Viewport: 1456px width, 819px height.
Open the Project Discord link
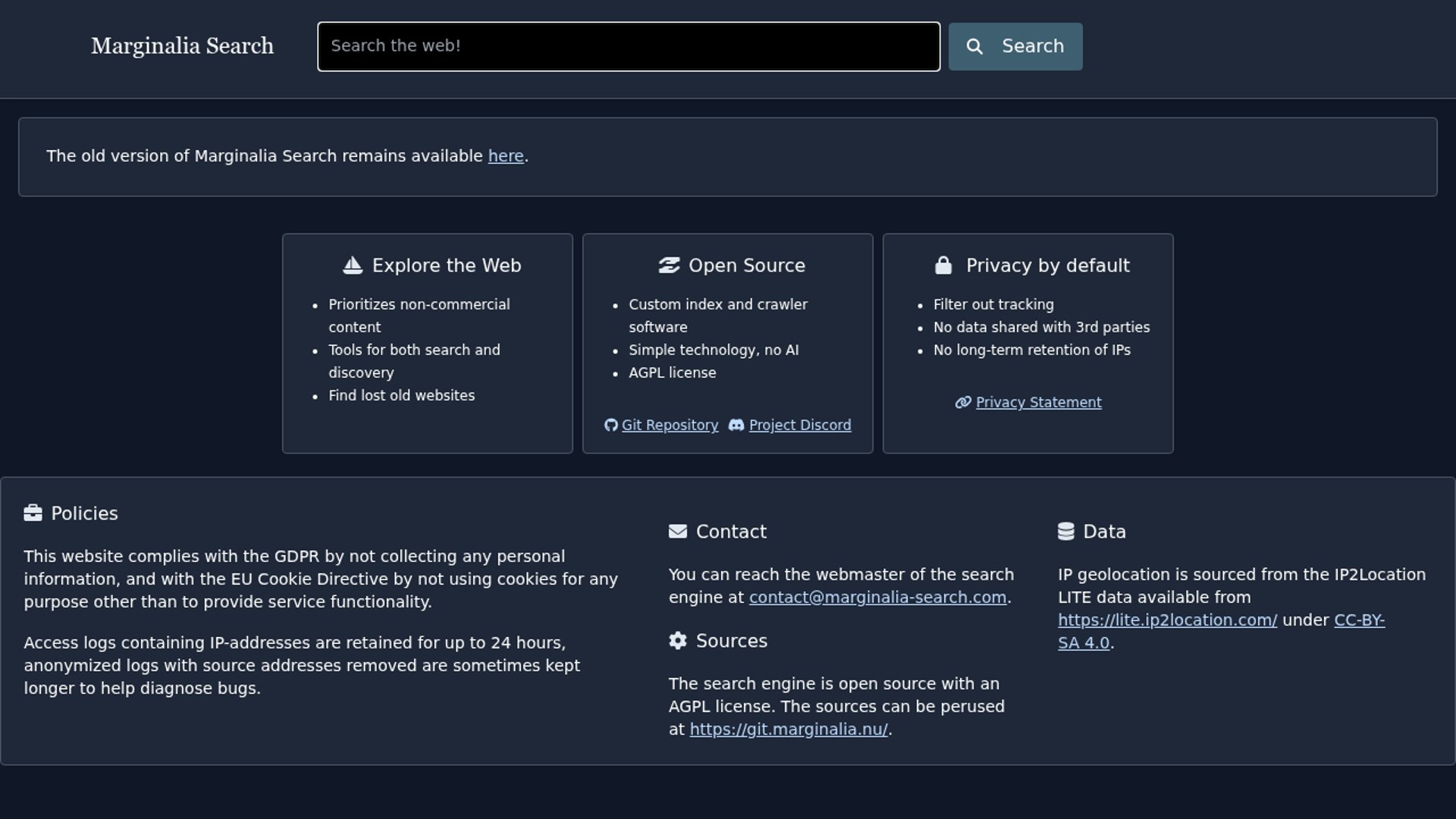(799, 425)
